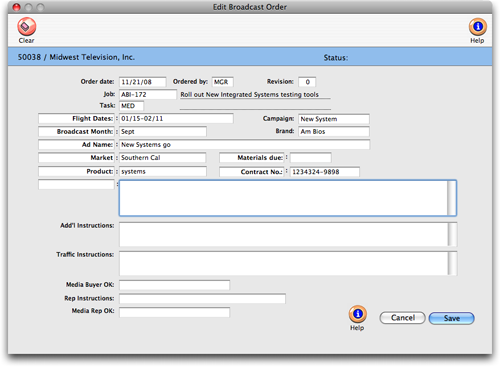Click the Add'l Instructions scrollbar

(453, 234)
